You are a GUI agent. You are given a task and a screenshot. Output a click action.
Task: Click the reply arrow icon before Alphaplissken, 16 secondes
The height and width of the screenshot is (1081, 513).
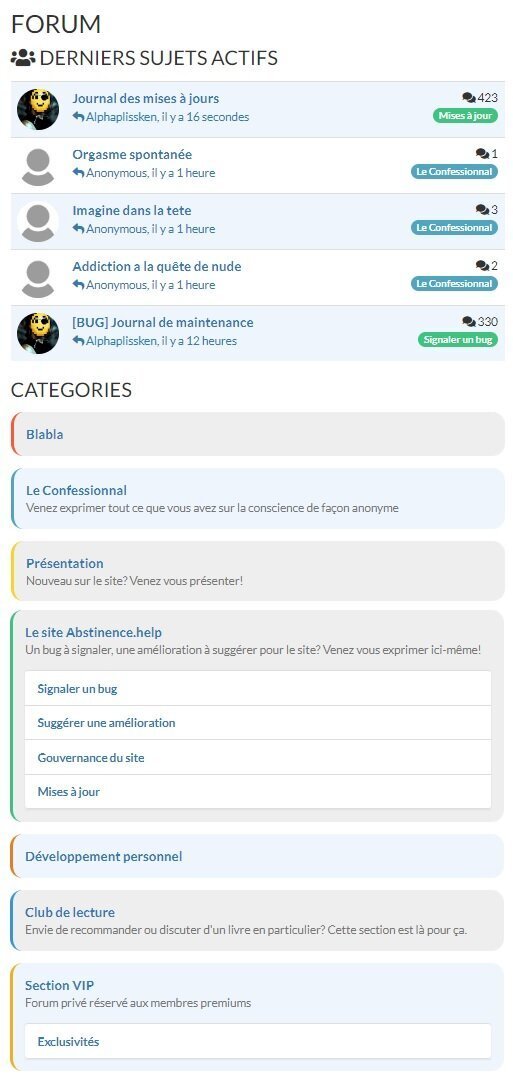click(78, 117)
